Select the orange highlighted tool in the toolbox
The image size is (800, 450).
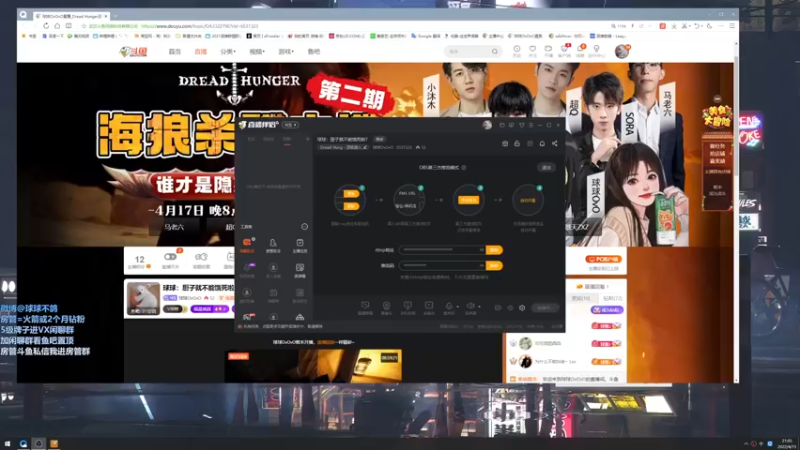[x=247, y=243]
